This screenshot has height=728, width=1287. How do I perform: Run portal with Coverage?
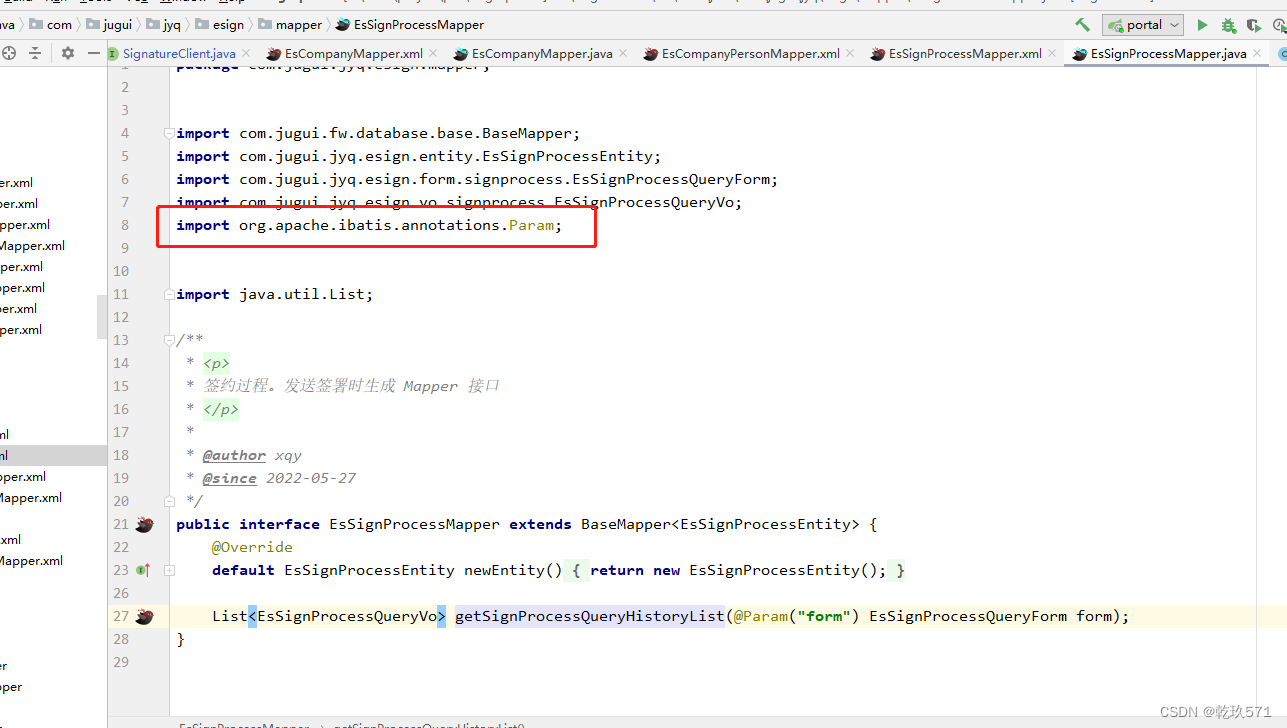pyautogui.click(x=1255, y=25)
